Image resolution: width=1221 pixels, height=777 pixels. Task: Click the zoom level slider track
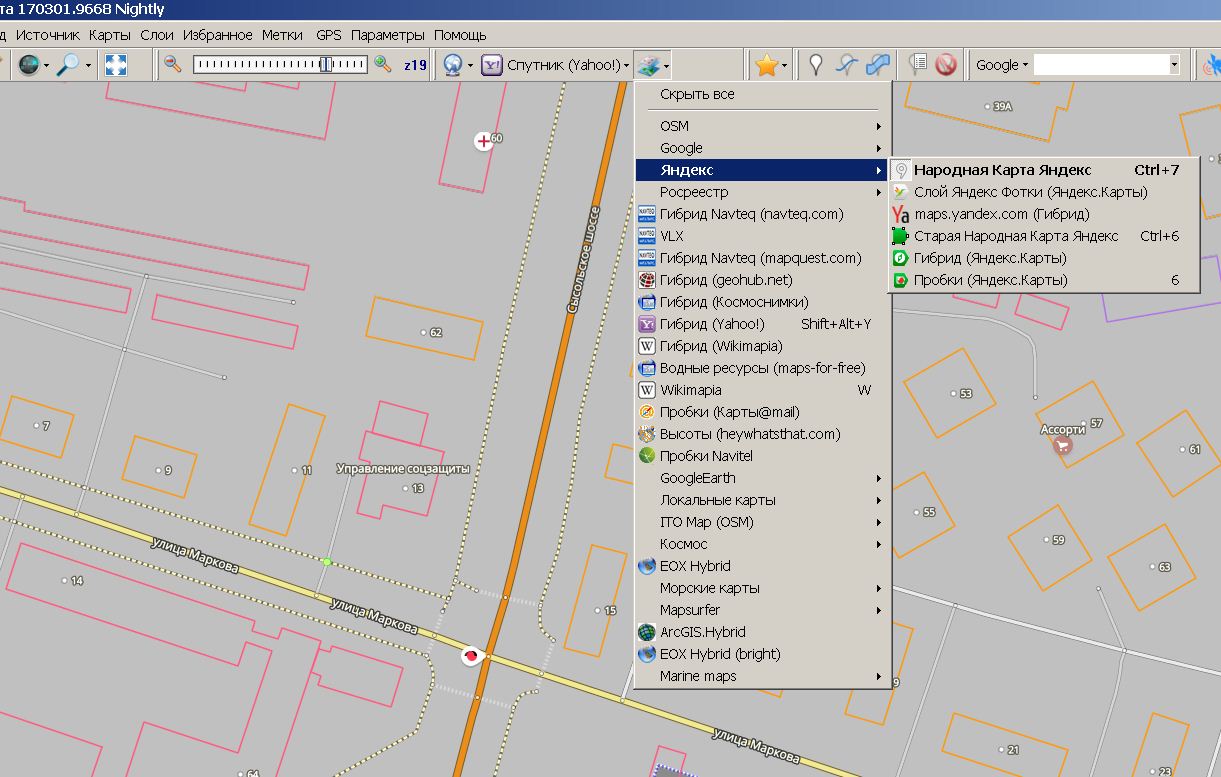pyautogui.click(x=280, y=65)
